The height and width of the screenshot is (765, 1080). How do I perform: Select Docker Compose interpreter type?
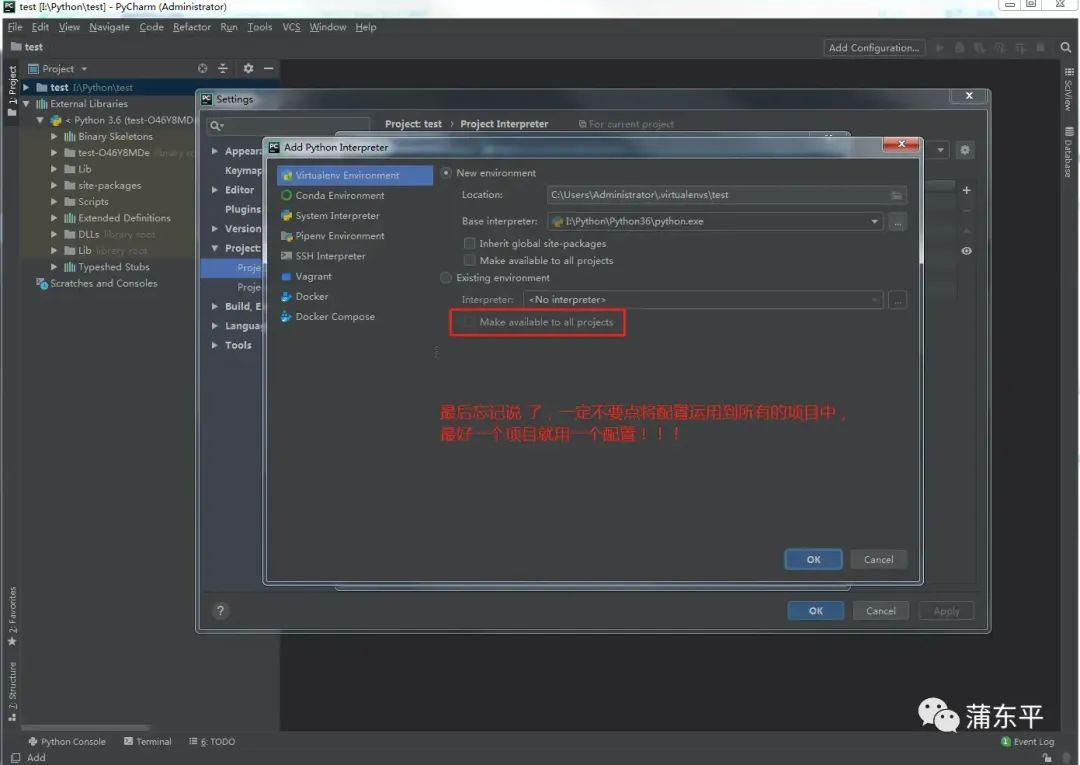coord(328,317)
